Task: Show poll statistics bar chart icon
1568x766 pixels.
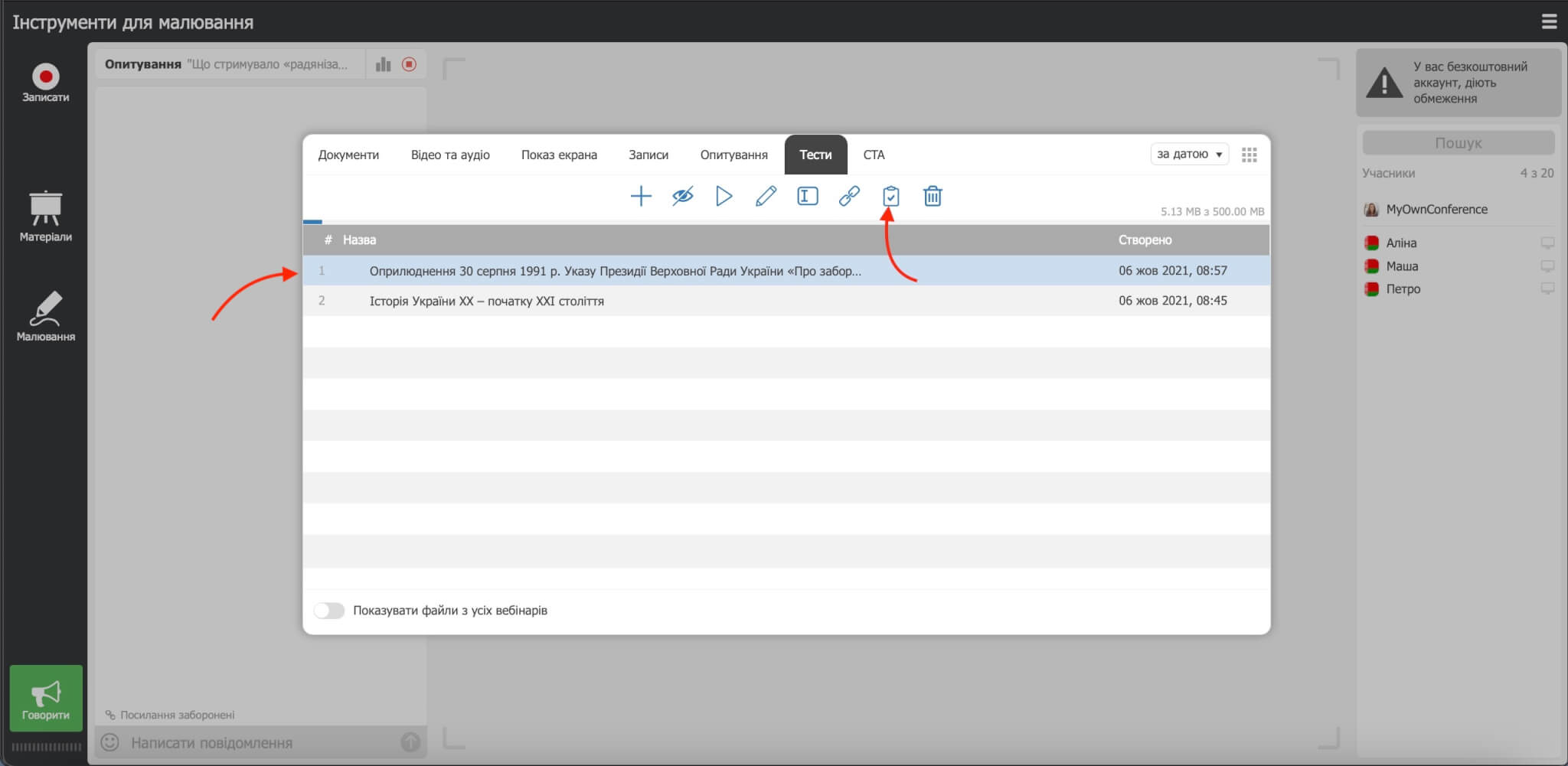Action: coord(384,65)
